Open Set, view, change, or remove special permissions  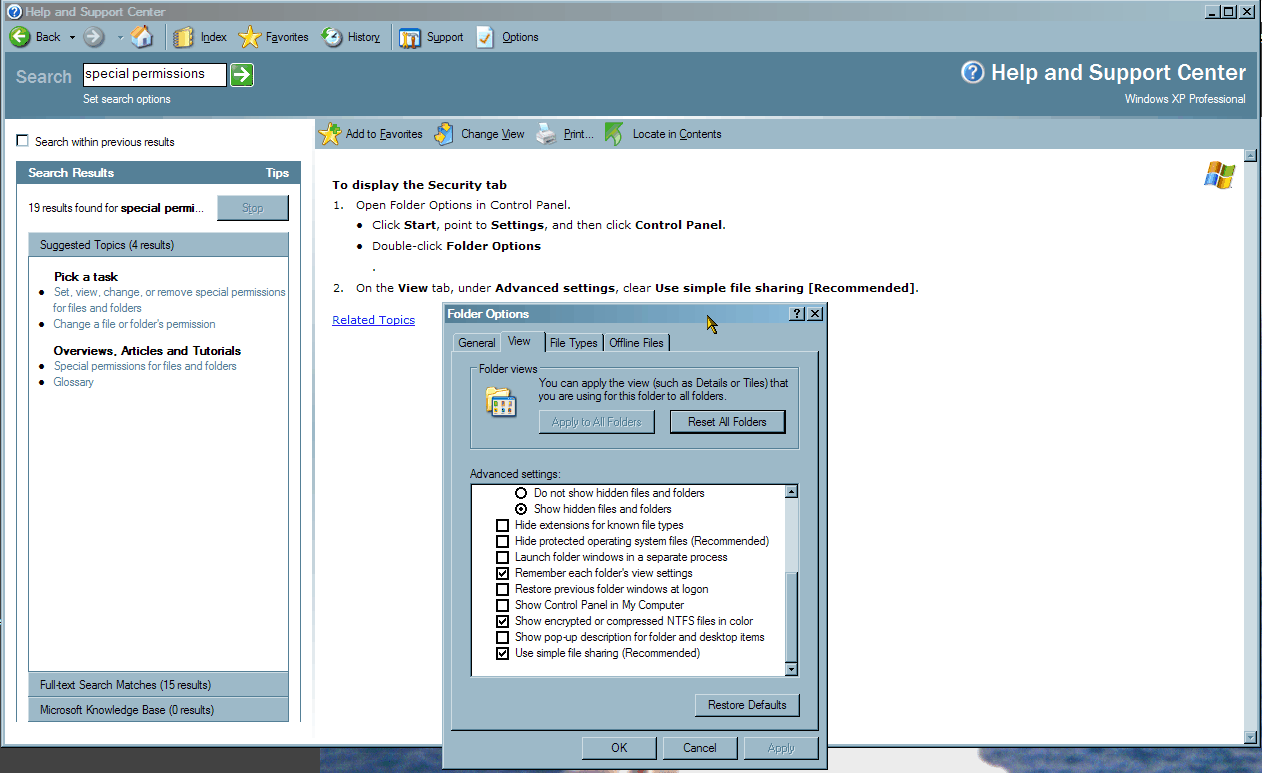169,300
